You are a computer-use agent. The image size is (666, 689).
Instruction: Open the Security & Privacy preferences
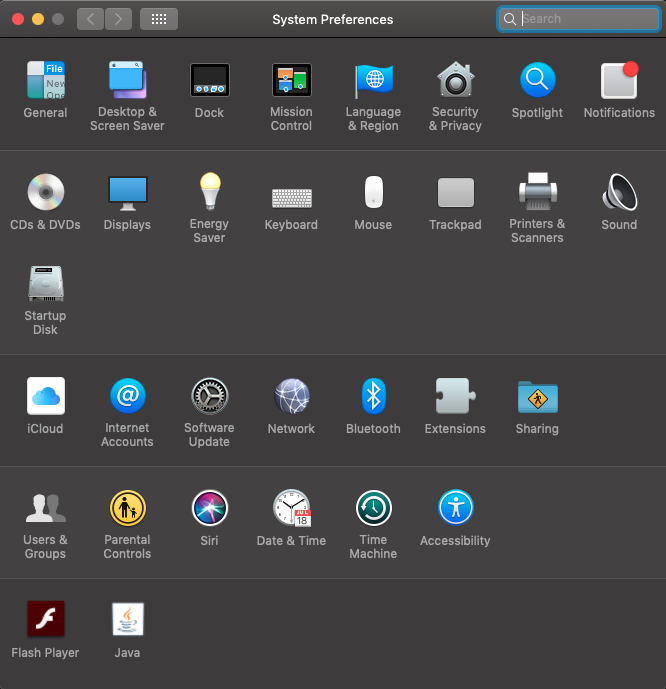[455, 81]
